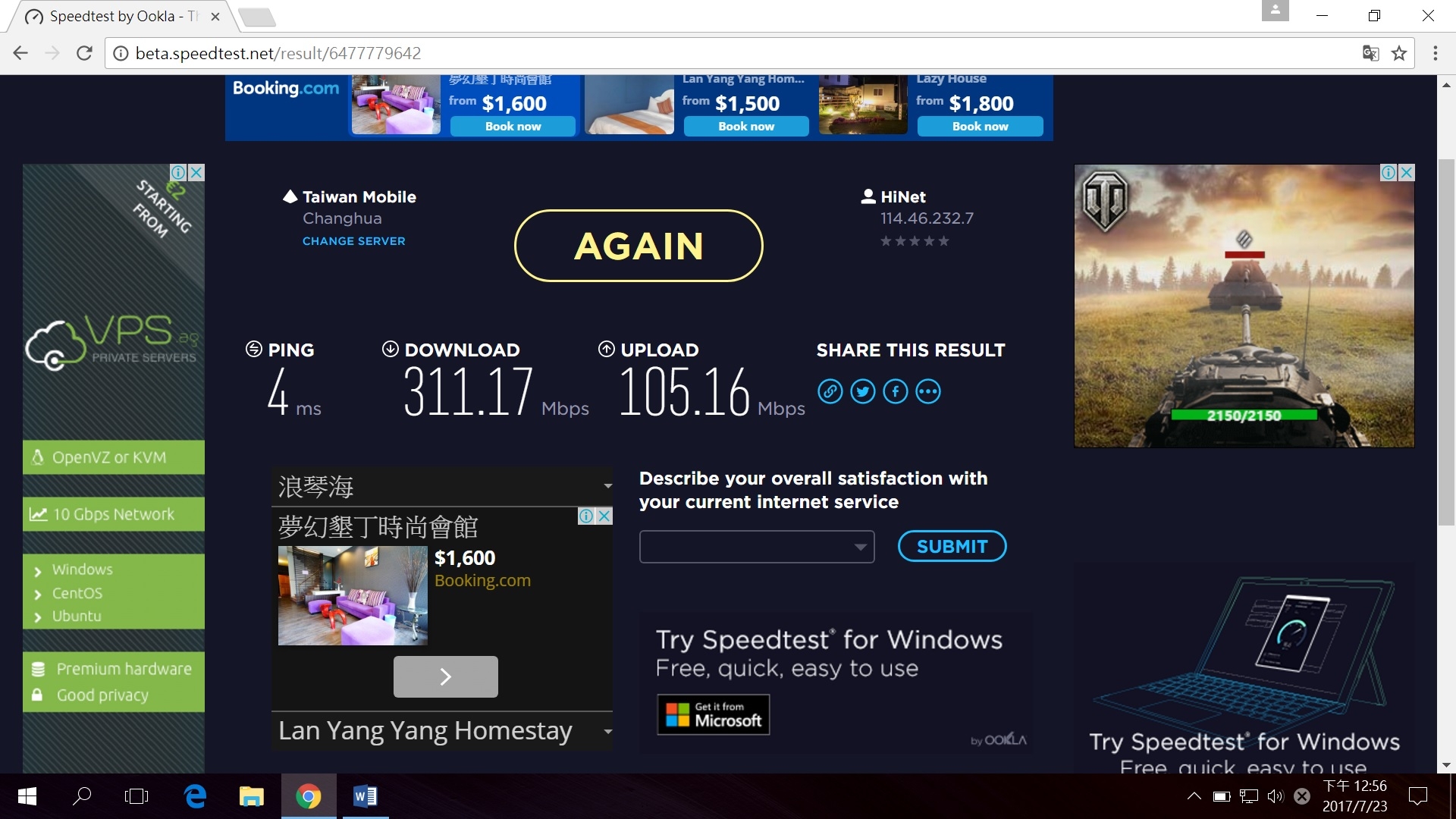
Task: Open the Chrome profile icon
Action: click(1276, 11)
